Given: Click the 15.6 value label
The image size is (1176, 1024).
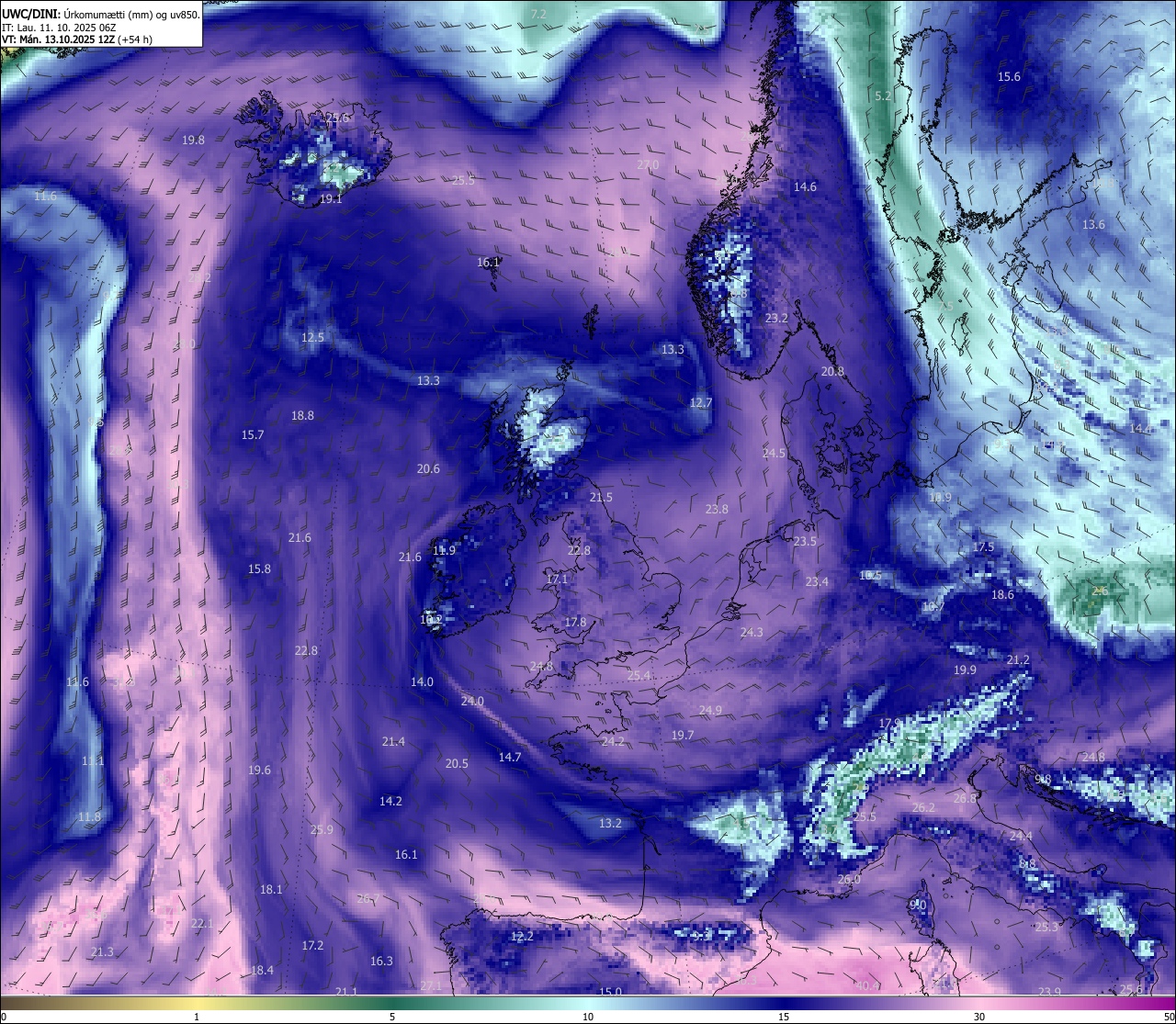Looking at the screenshot, I should click(1009, 76).
